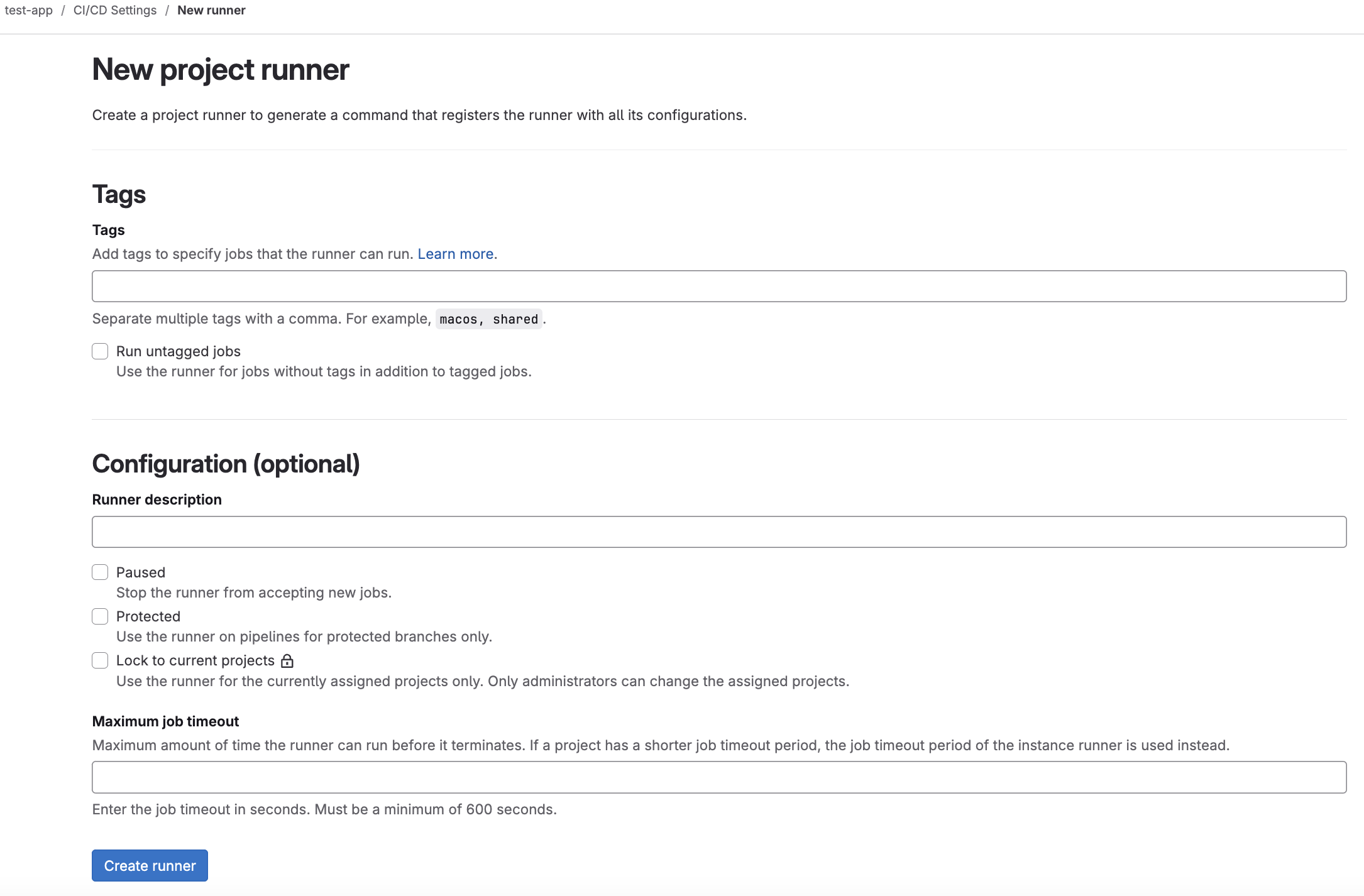This screenshot has height=896, width=1364.
Task: Open the Learn more link about tags
Action: pos(456,254)
